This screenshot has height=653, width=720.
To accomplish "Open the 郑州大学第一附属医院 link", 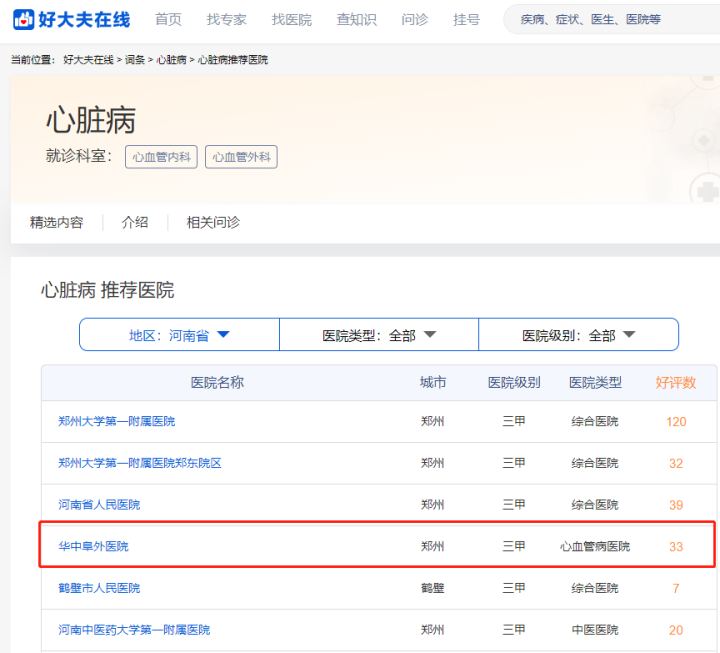I will point(117,422).
